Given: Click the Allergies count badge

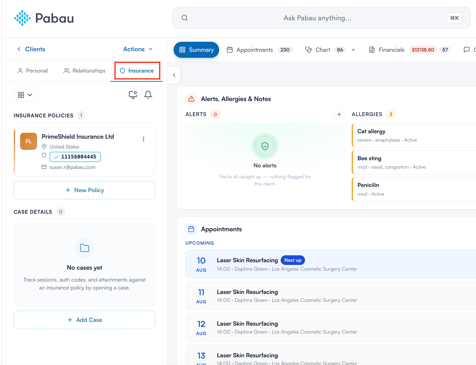Looking at the screenshot, I should (x=391, y=114).
